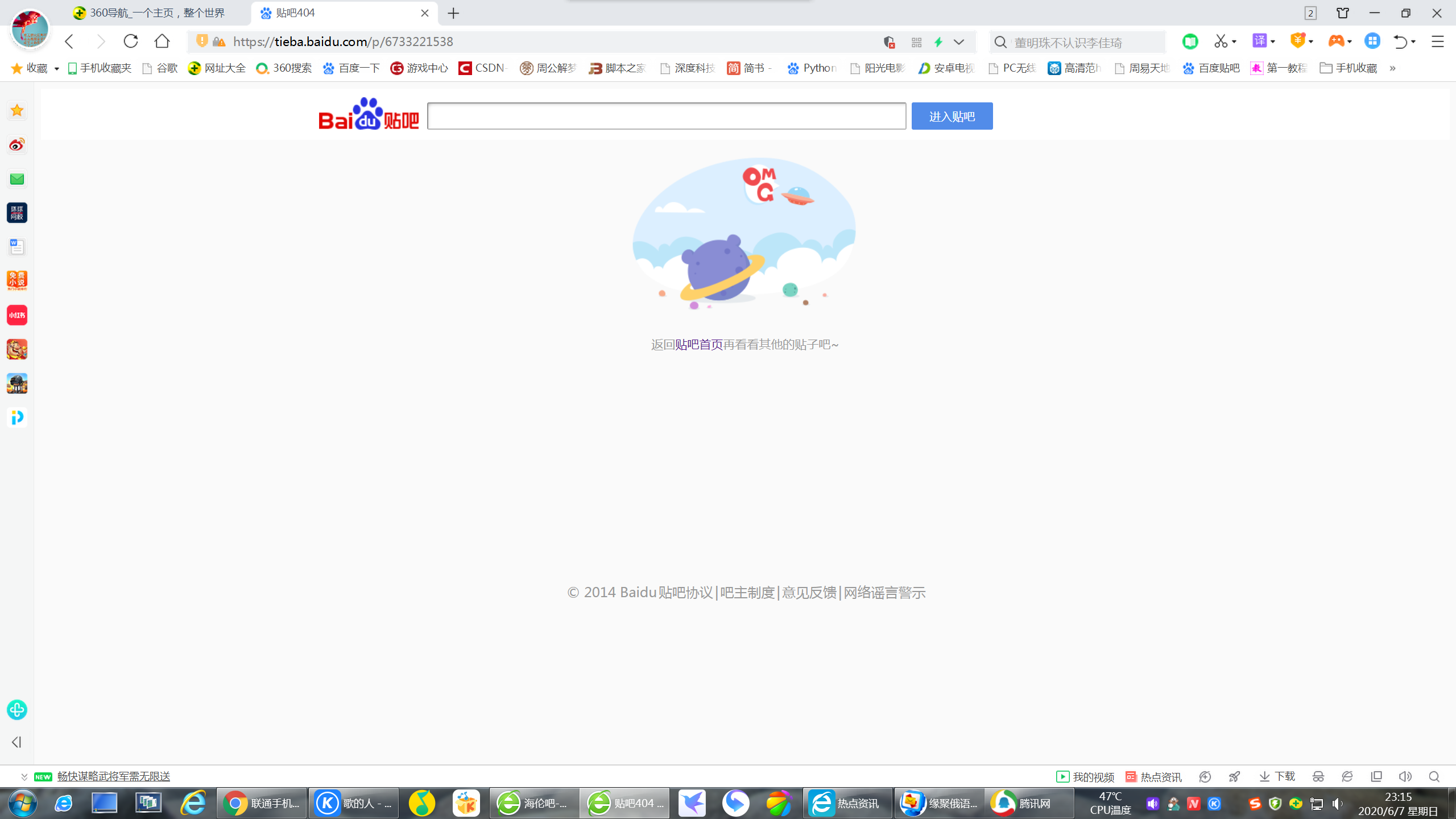Click the system volume tray icon
1456x819 pixels.
click(x=1338, y=804)
